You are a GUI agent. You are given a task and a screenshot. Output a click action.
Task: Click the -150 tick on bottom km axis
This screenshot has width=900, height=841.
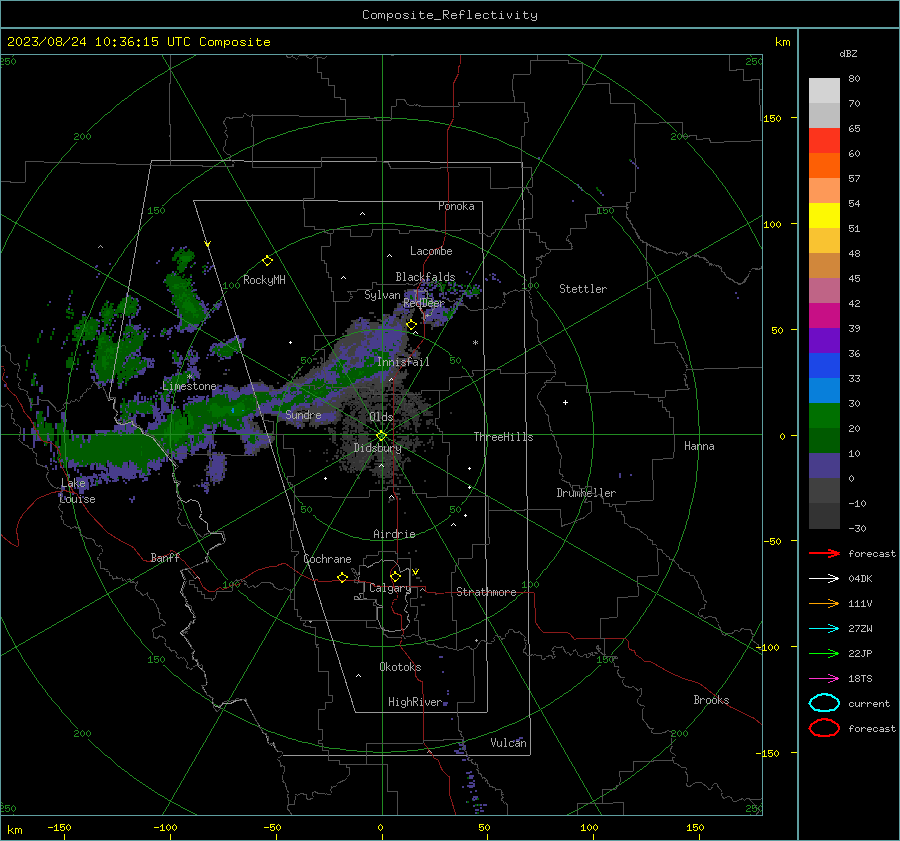pos(60,827)
